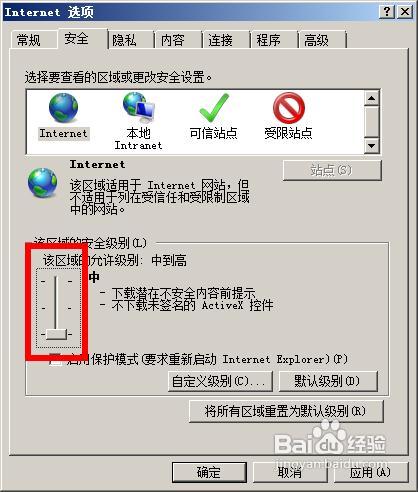Click the 默认级别 button
Screen dimensions: 418x492
(328, 381)
